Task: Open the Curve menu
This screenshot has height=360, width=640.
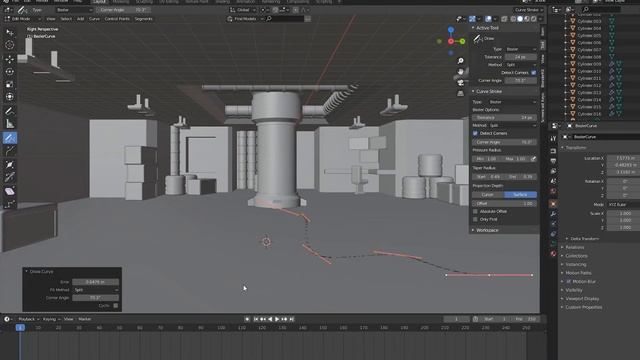Action: click(94, 19)
